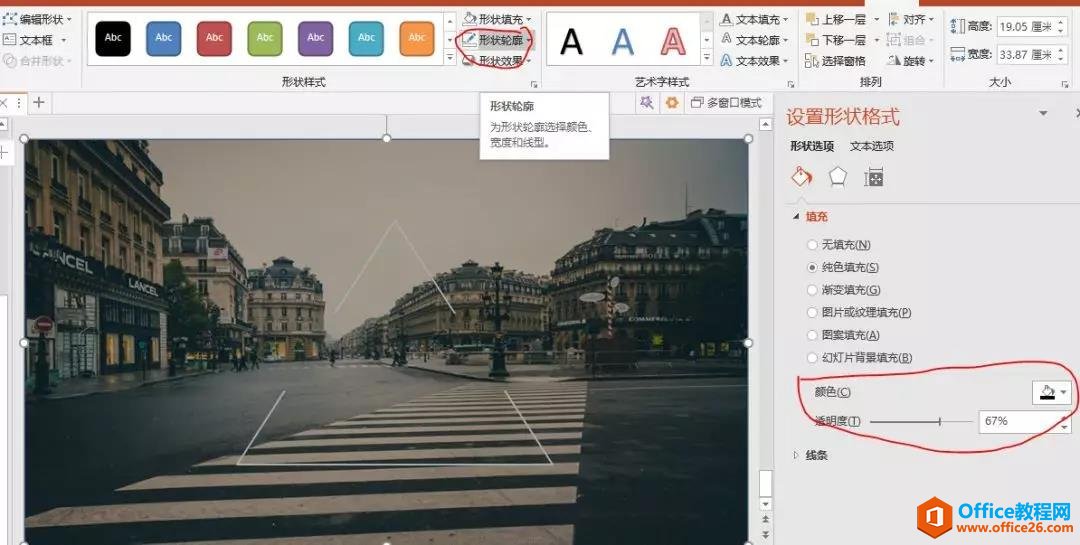This screenshot has height=545, width=1080.
Task: Click the 透明度 transparency slider track
Action: 918,422
